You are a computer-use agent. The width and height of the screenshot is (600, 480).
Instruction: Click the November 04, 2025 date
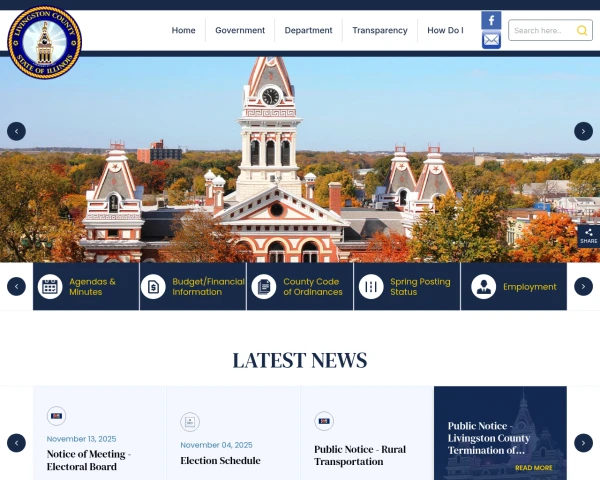pos(216,445)
